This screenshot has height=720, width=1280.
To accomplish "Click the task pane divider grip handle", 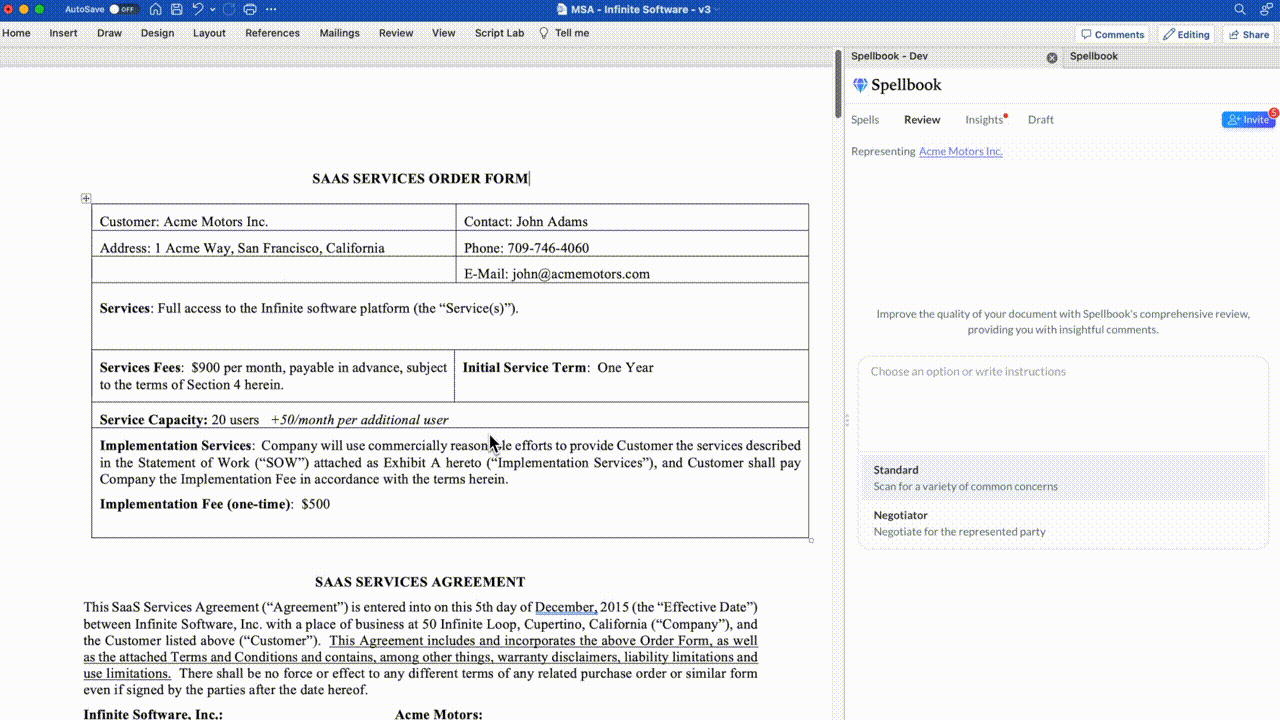I will (x=846, y=420).
